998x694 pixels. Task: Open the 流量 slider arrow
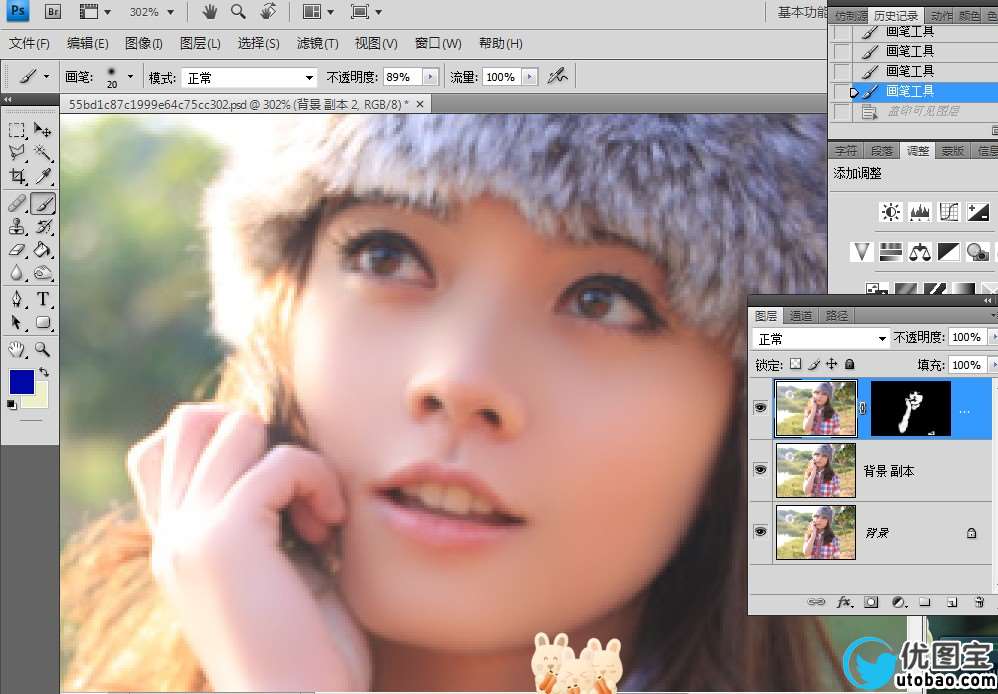pyautogui.click(x=529, y=77)
